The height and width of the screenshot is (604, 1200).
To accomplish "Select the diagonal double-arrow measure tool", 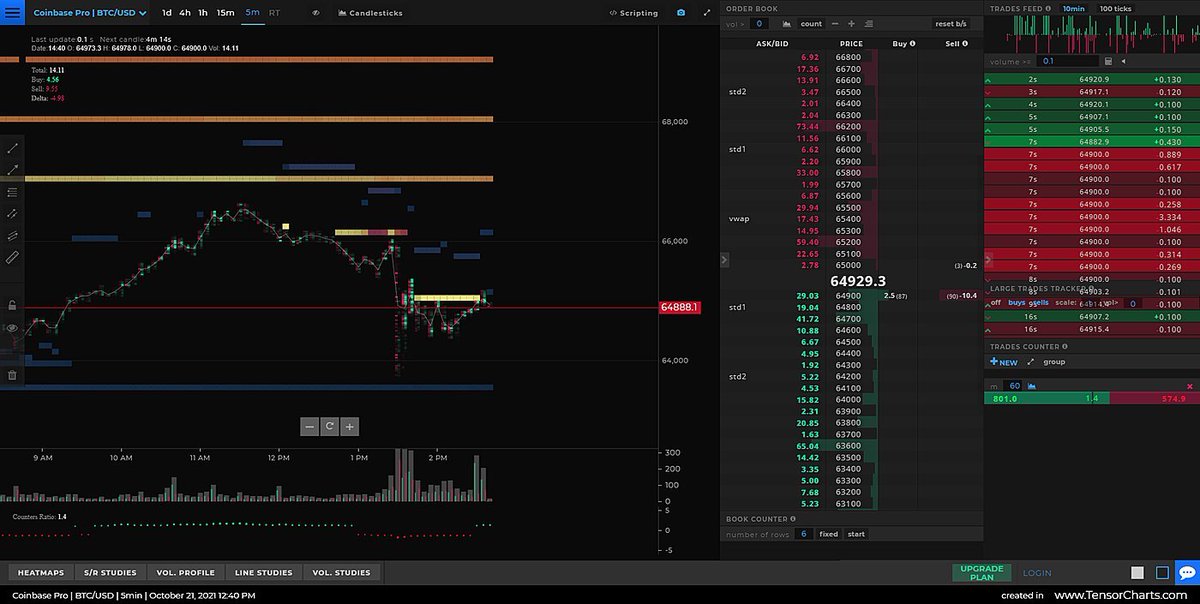I will [x=12, y=214].
